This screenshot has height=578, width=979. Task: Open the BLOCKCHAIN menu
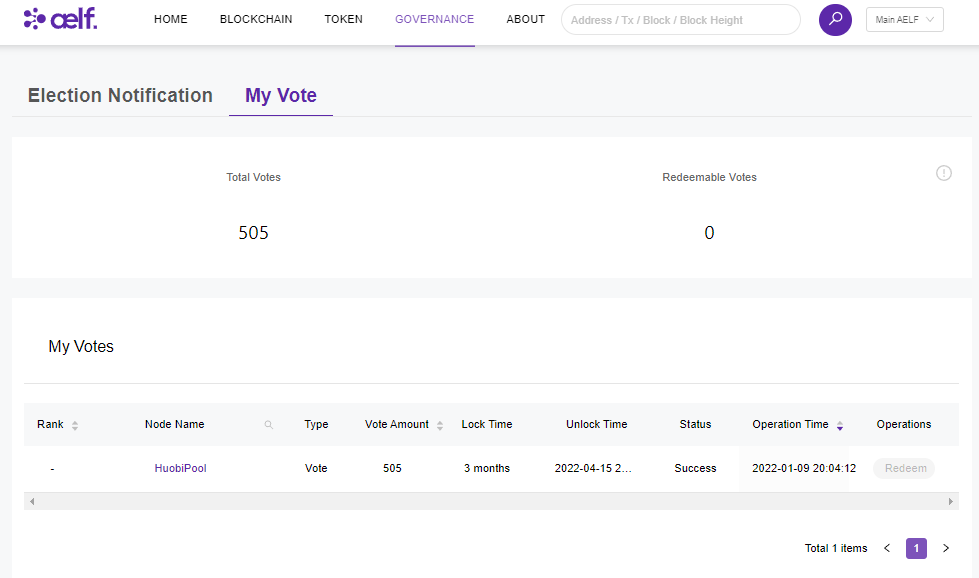click(x=256, y=20)
